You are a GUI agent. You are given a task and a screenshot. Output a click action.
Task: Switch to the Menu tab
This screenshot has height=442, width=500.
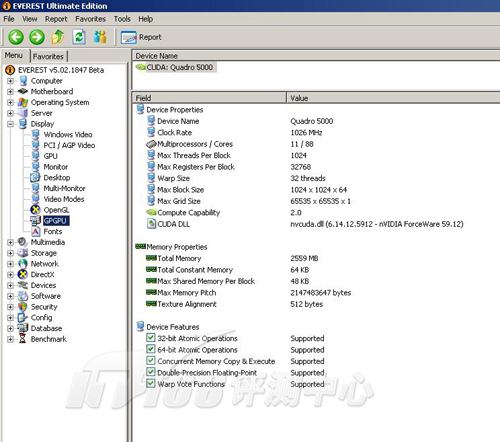click(x=14, y=55)
